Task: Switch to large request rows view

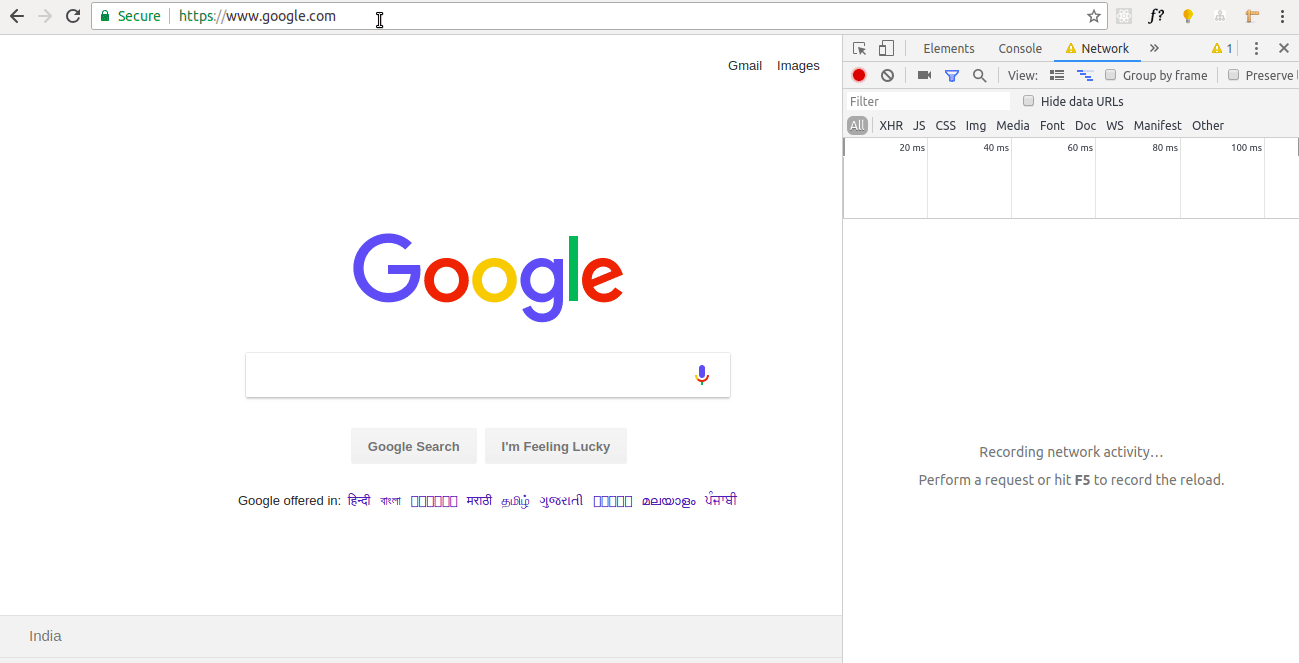Action: (x=1057, y=75)
